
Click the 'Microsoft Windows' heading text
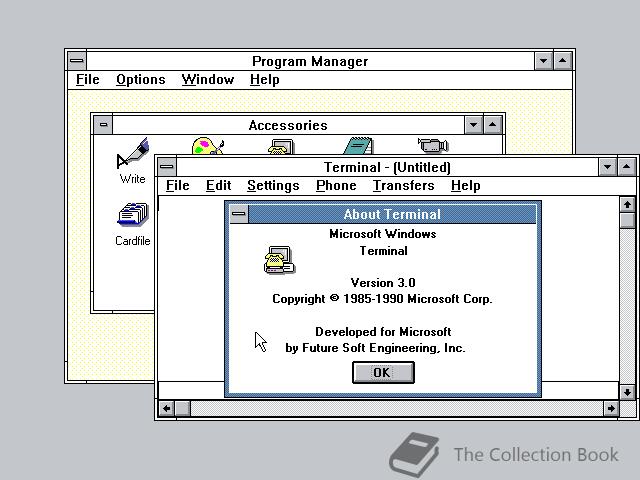pyautogui.click(x=383, y=234)
